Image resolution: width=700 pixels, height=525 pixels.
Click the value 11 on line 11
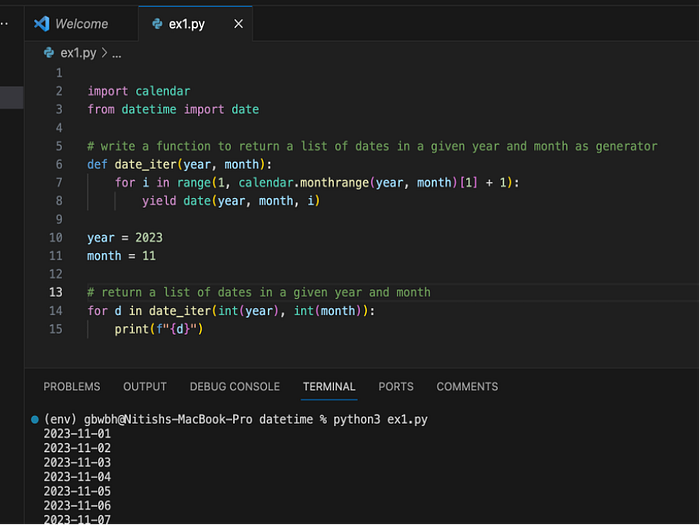(149, 256)
